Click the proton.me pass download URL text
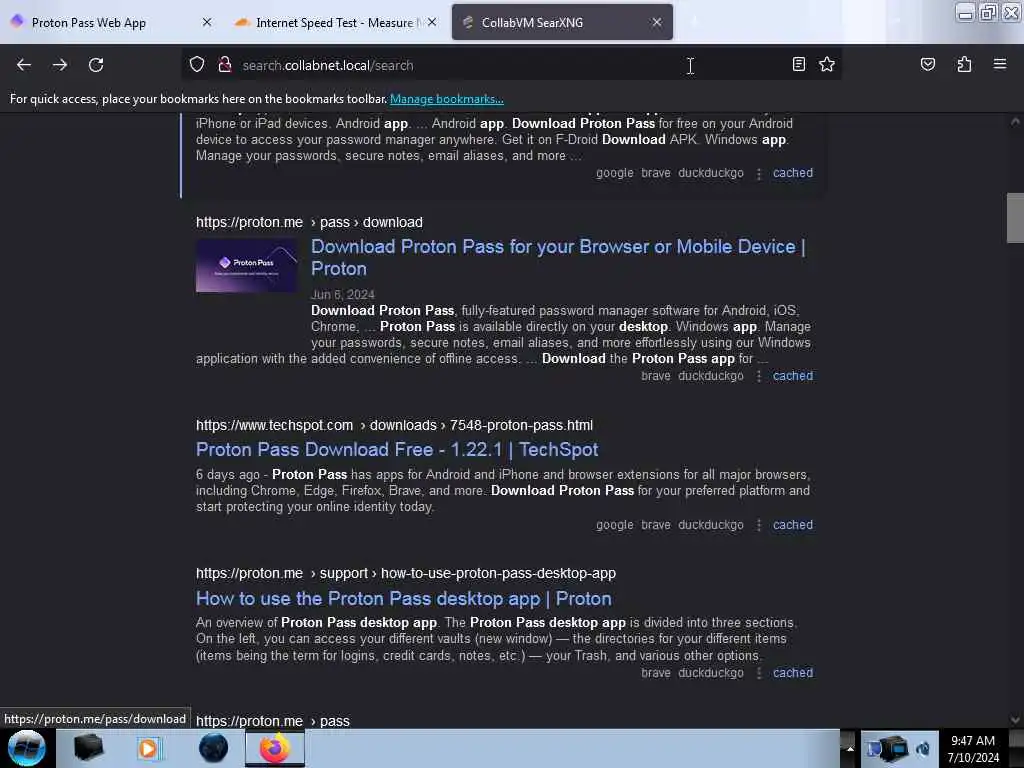 310,223
